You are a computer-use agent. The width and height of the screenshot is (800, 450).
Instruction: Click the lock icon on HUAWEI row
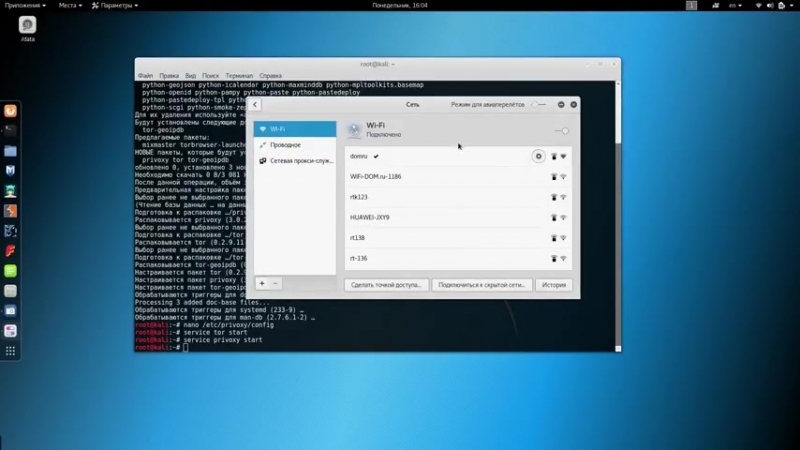[x=554, y=217]
